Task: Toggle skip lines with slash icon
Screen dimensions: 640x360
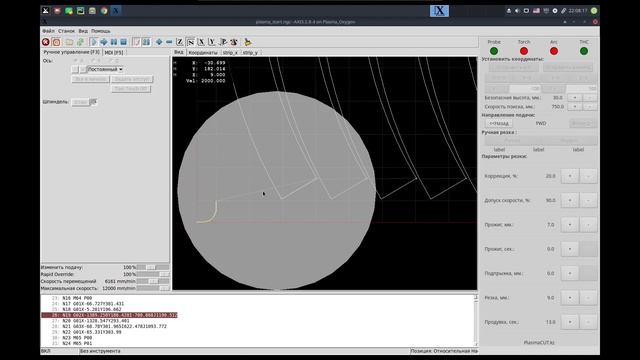Action: [136, 42]
